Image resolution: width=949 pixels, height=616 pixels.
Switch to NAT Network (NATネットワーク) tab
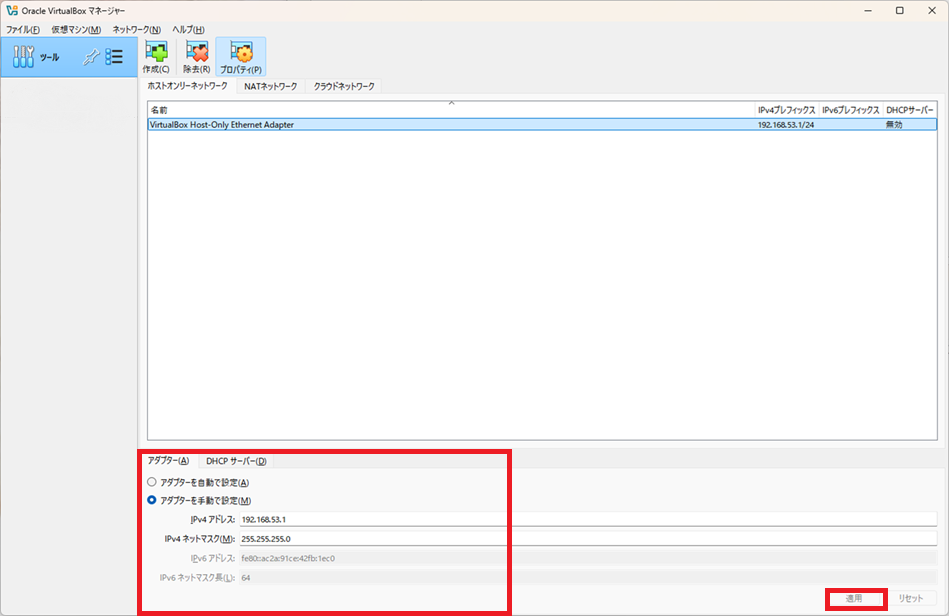[x=271, y=87]
